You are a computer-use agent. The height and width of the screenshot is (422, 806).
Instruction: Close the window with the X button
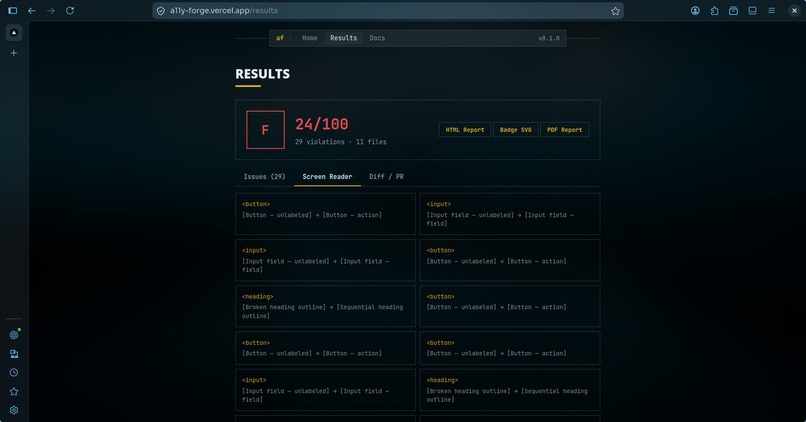(x=794, y=11)
